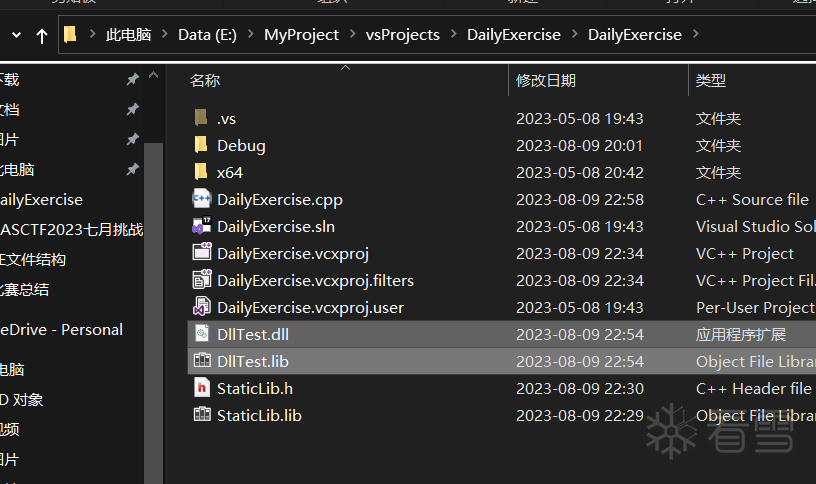Click the DailyExercise.vcxproj.user file icon

tap(201, 307)
